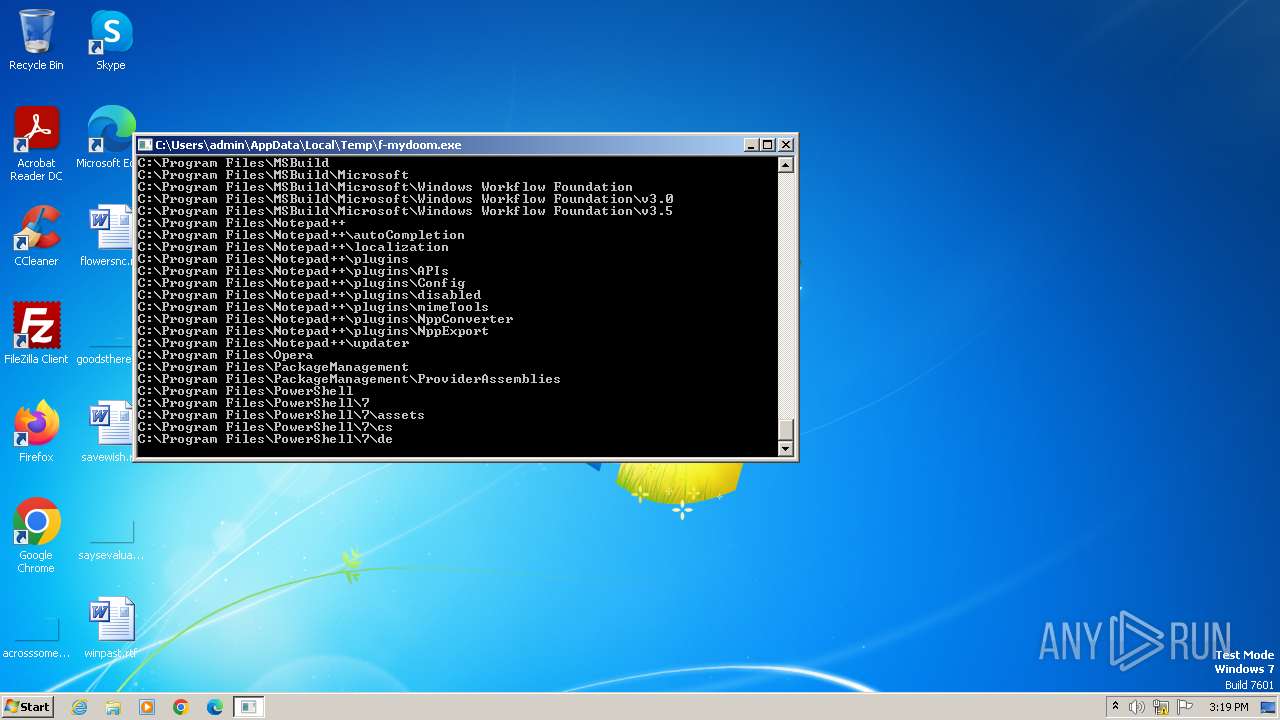Launch CCleaner from the desktop
This screenshot has height=720, width=1280.
(36, 236)
